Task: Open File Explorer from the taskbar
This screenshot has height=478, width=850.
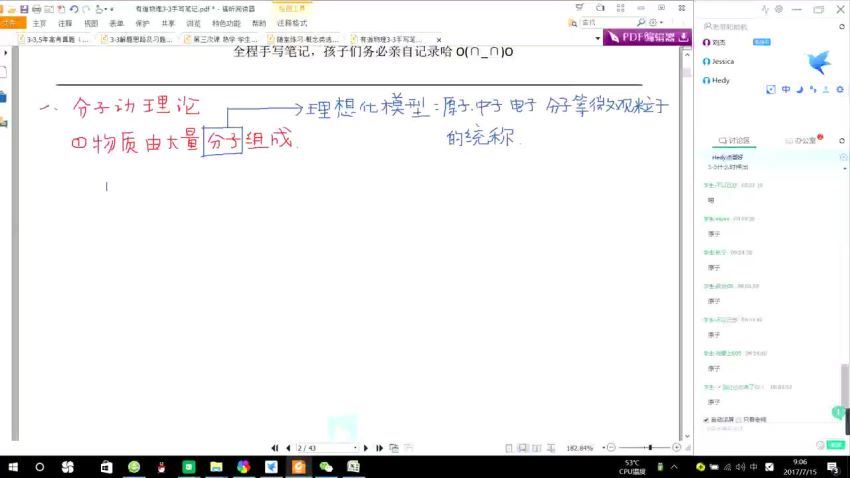Action: tap(216, 467)
